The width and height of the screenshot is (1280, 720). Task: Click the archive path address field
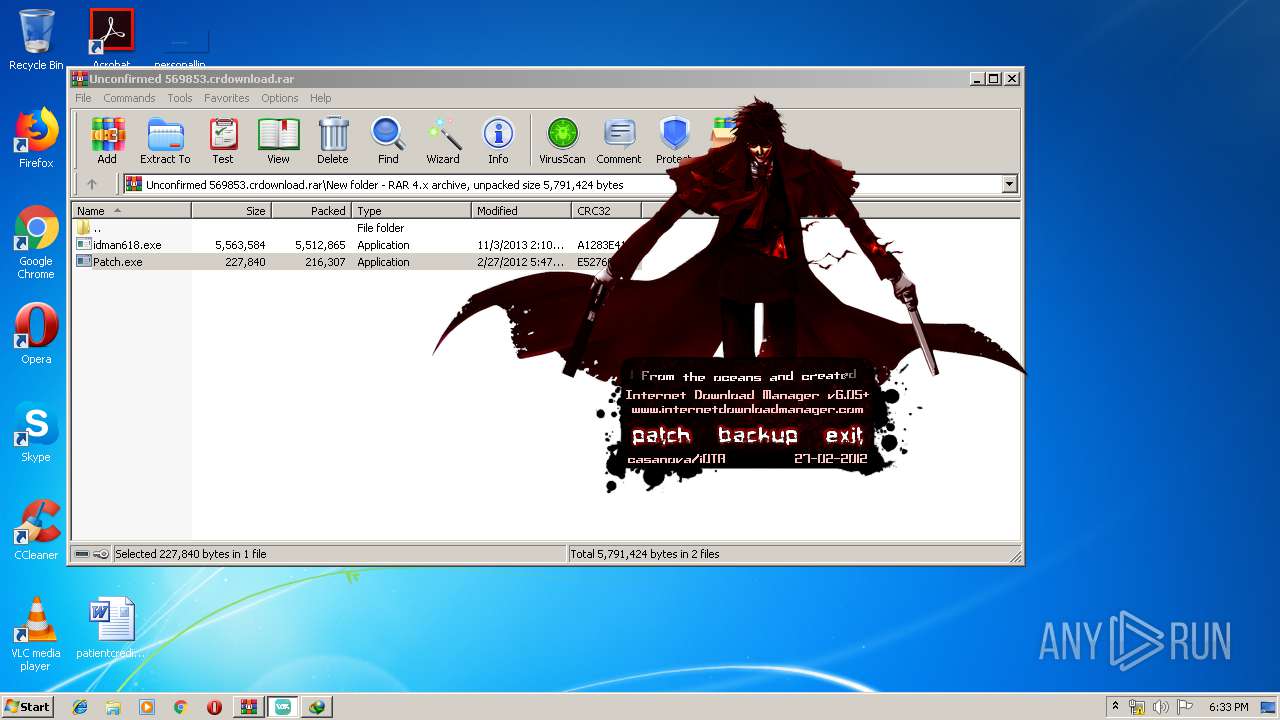570,184
